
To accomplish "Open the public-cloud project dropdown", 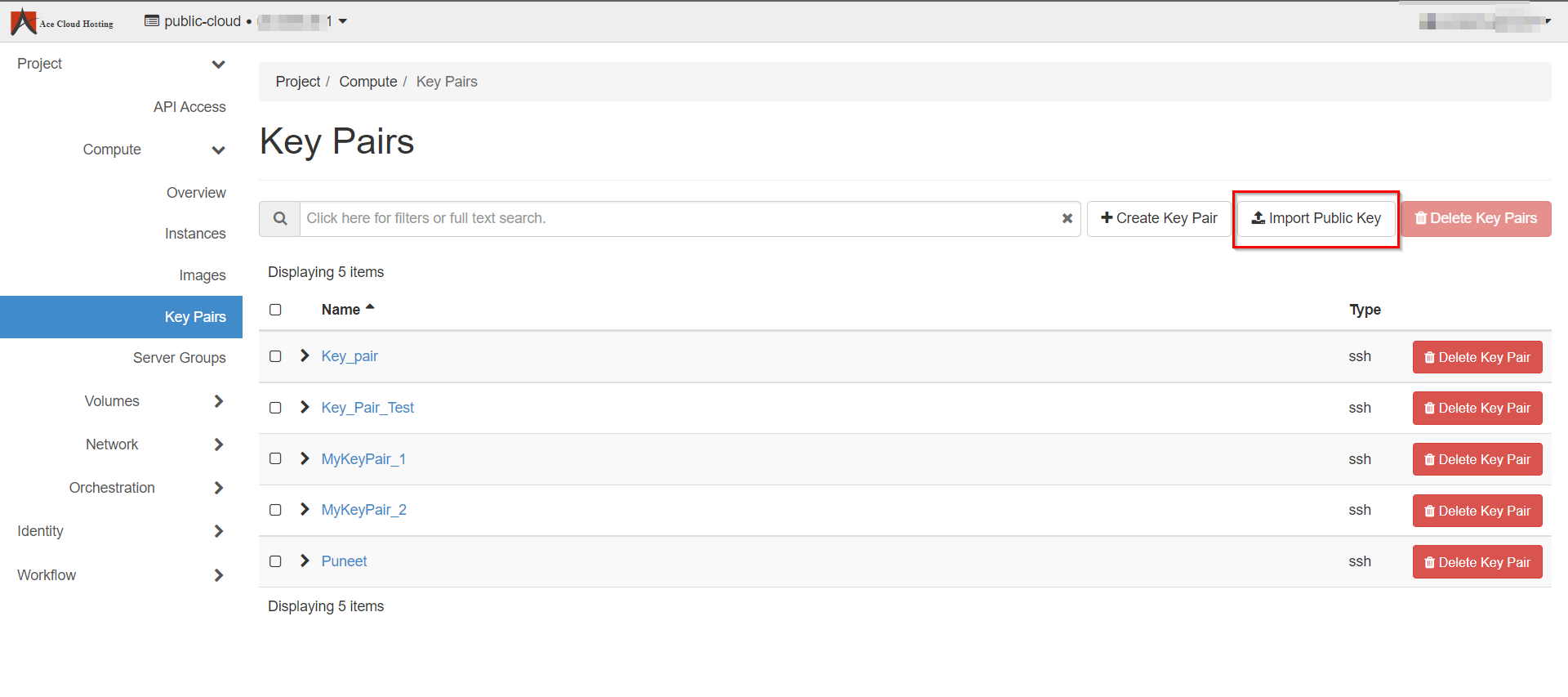I will click(x=245, y=21).
